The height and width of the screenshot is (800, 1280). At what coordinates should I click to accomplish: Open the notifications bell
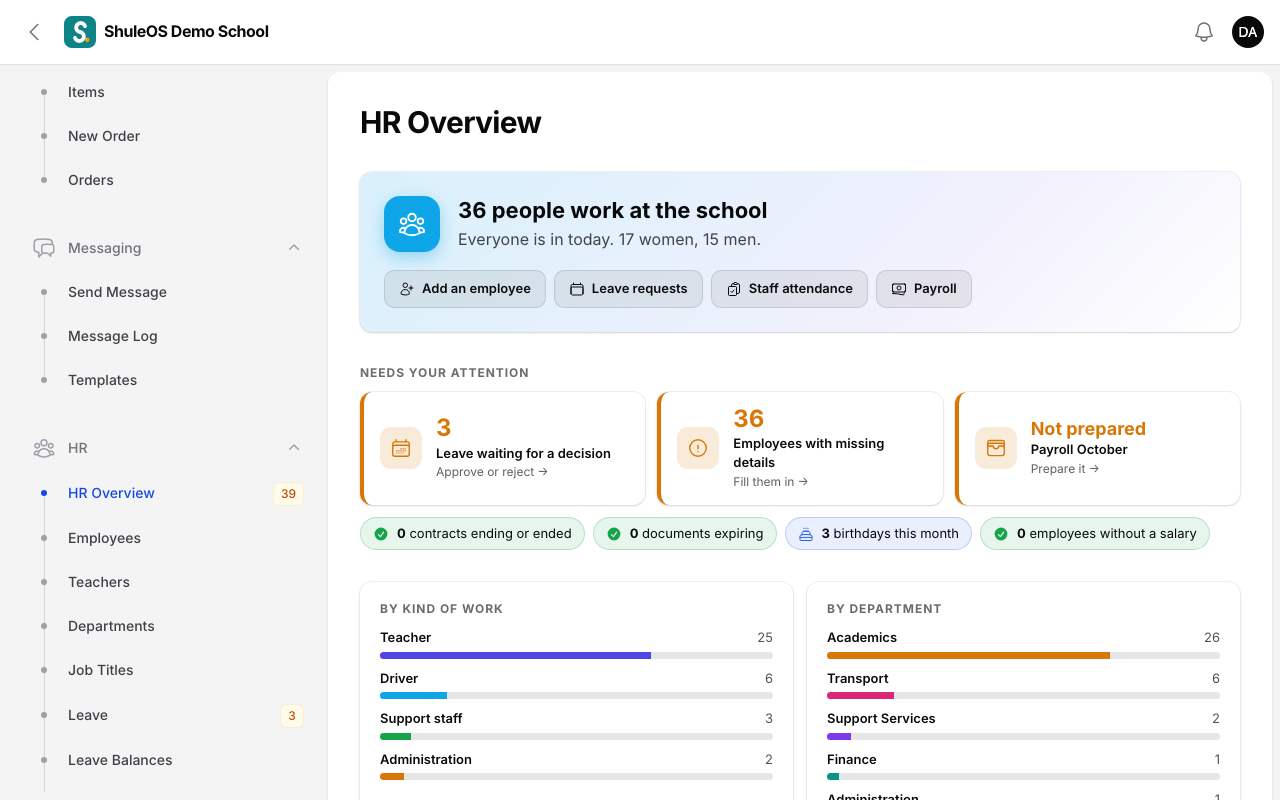pyautogui.click(x=1204, y=32)
